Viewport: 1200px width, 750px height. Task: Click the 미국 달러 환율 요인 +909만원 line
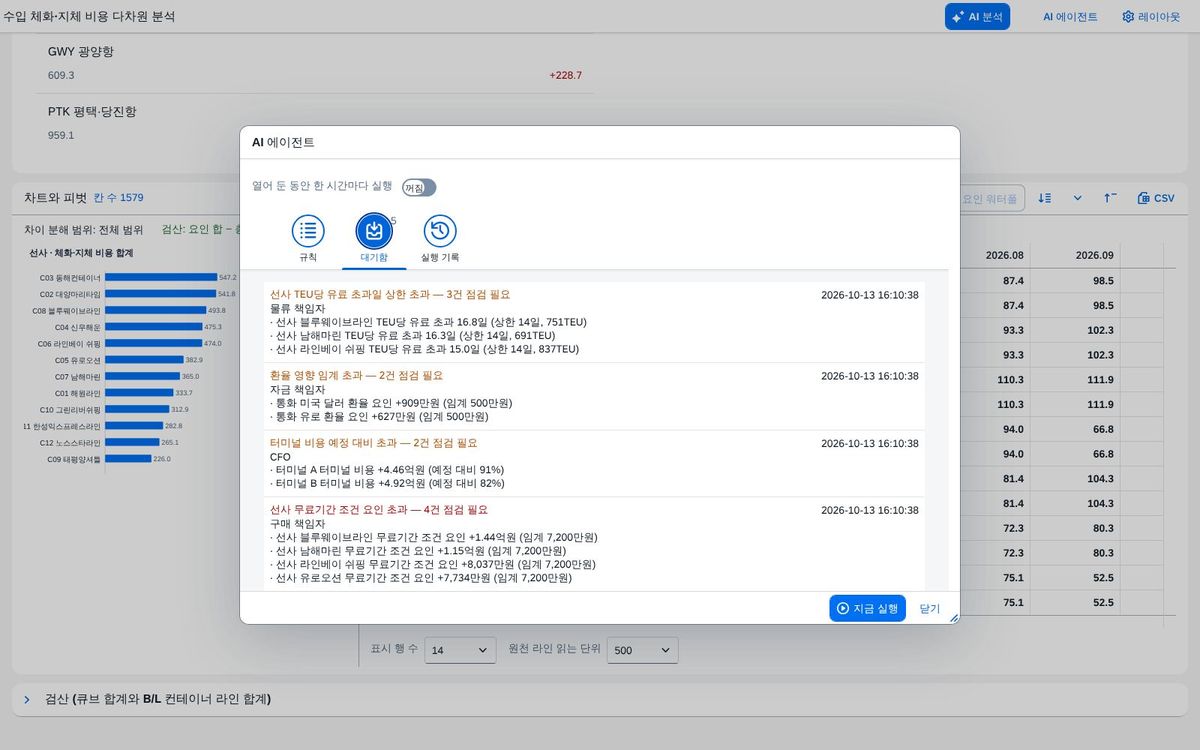pyautogui.click(x=391, y=403)
